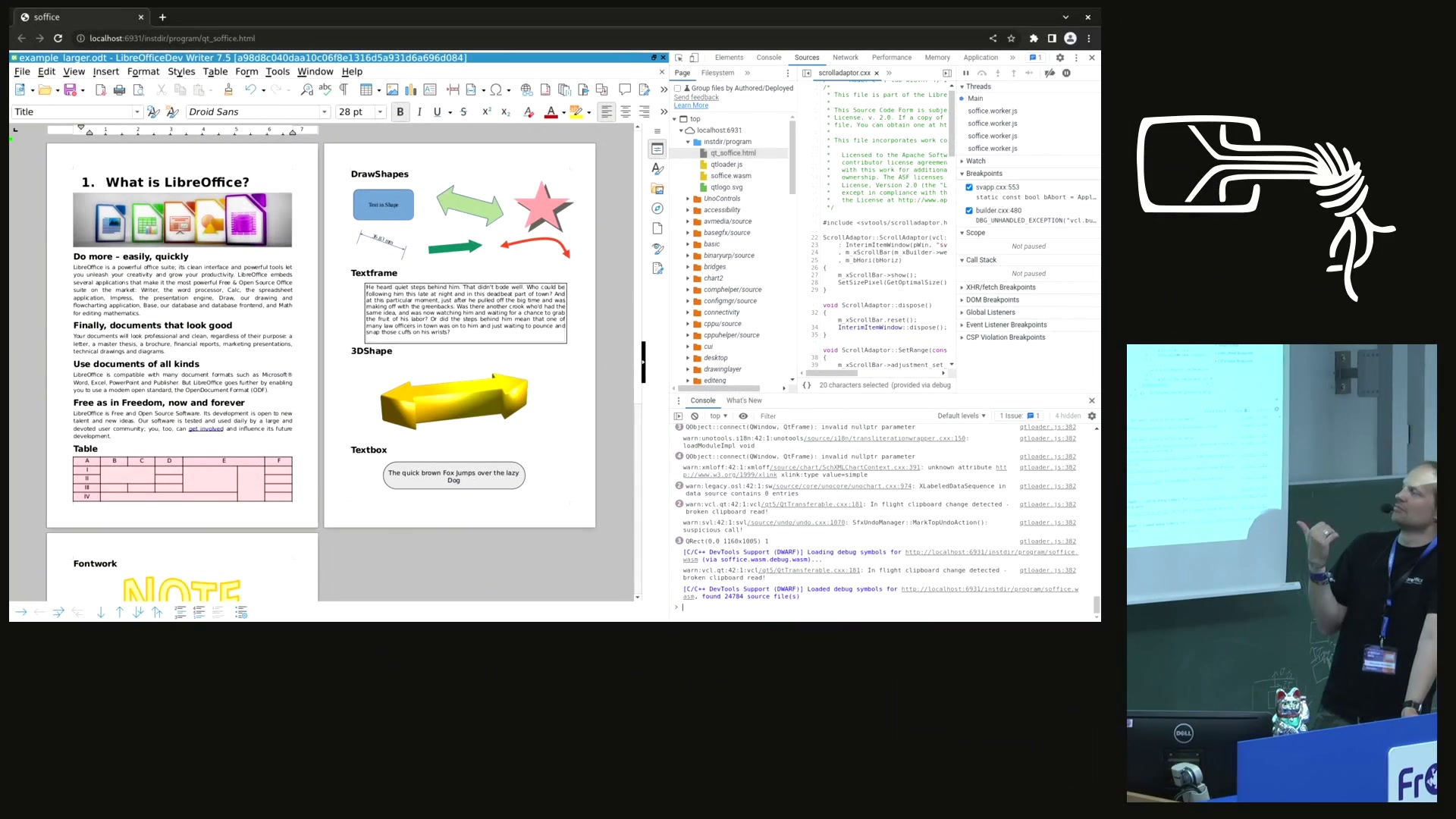Save the document with the floppy disk icon
This screenshot has height=819, width=1456.
(x=70, y=90)
